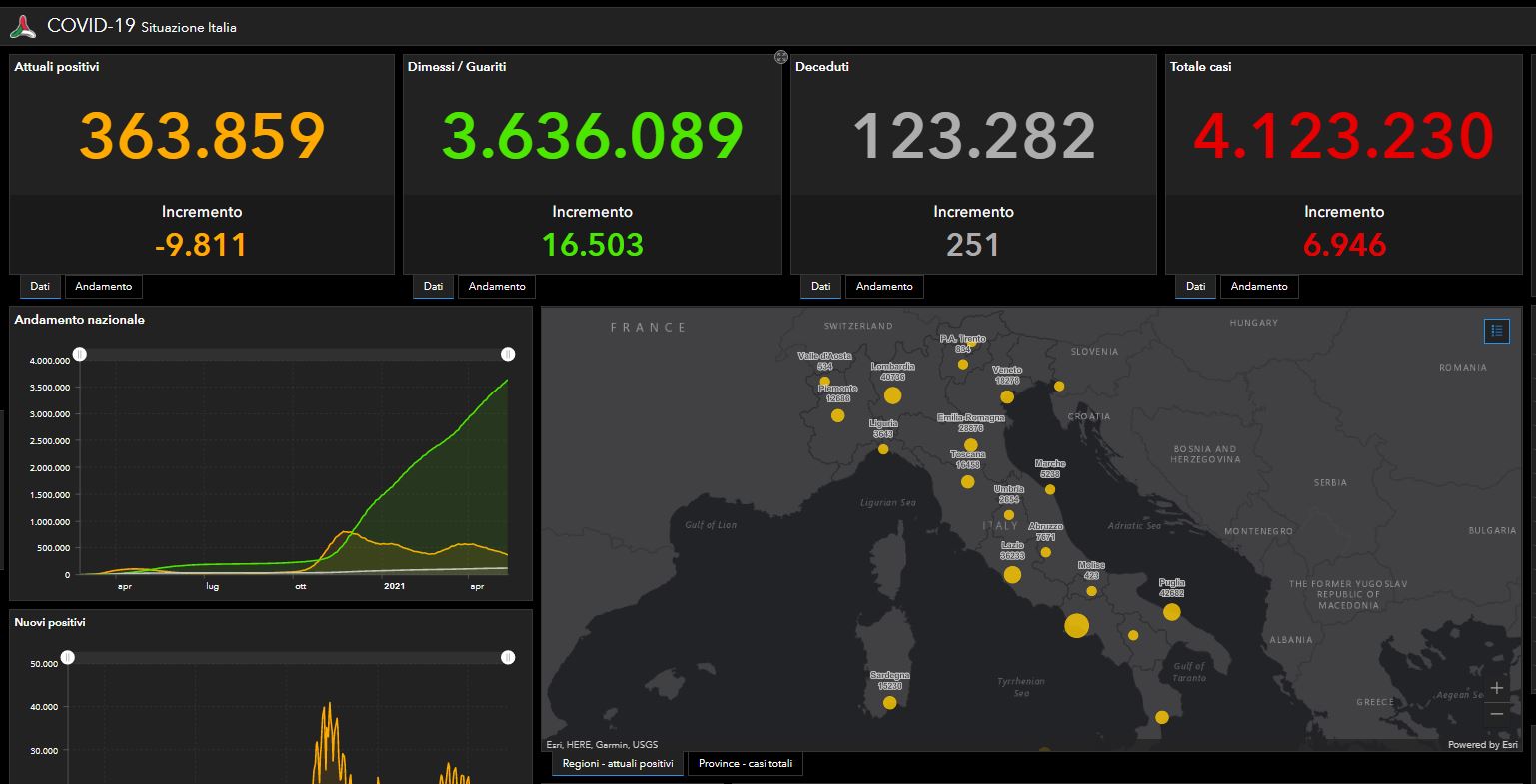The image size is (1536, 784).
Task: Click the -9.811 increment value
Action: tap(202, 245)
